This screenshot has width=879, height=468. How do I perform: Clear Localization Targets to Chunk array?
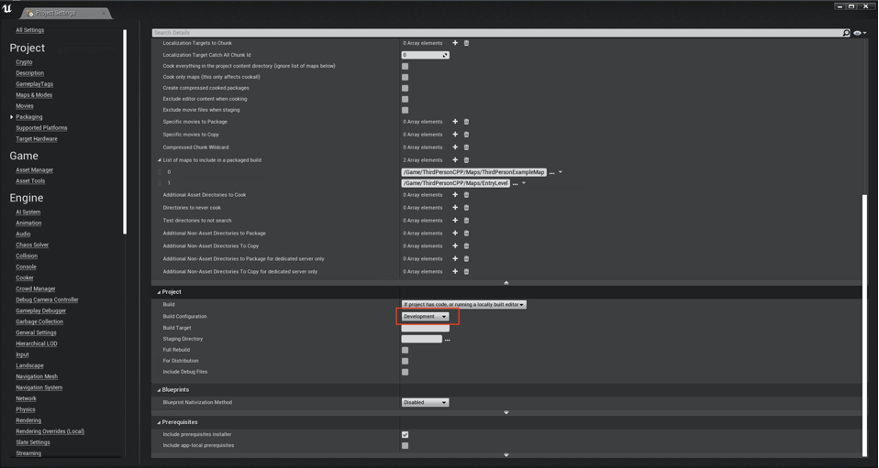(466, 43)
